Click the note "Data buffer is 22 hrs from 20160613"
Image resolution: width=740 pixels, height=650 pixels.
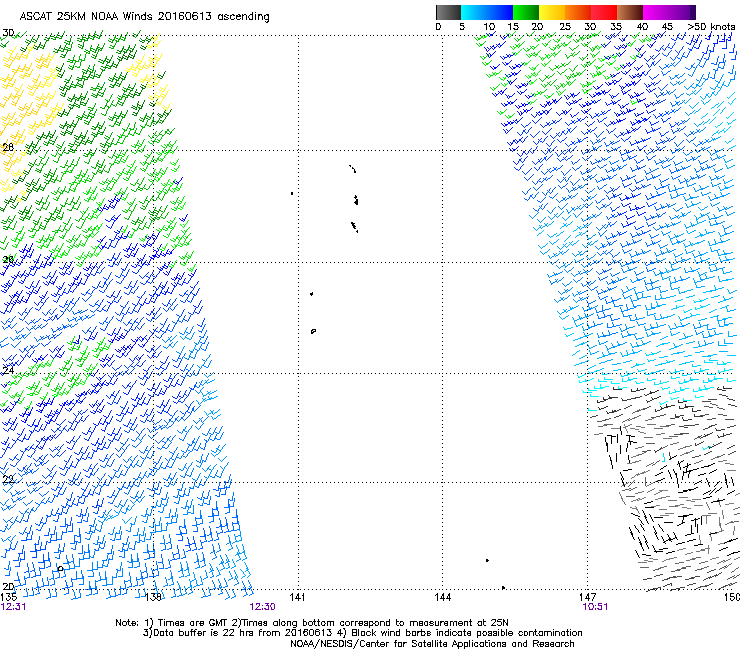pyautogui.click(x=241, y=633)
